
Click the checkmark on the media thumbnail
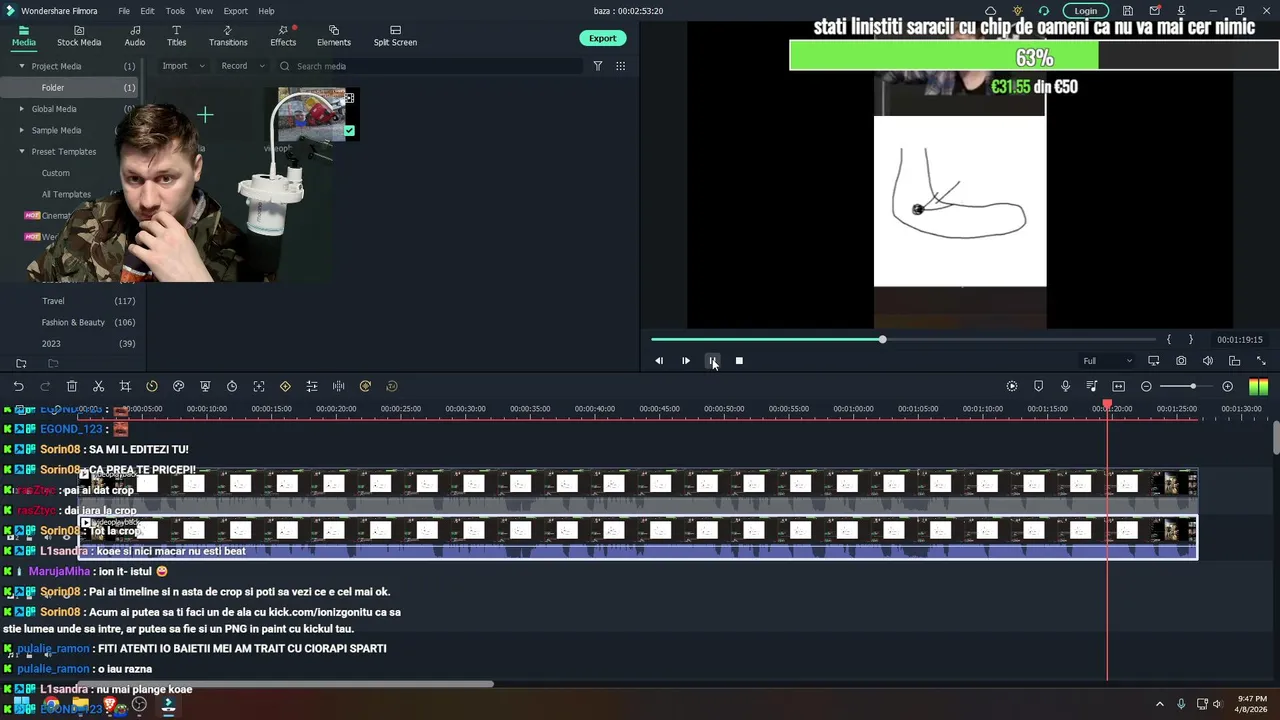(x=349, y=130)
